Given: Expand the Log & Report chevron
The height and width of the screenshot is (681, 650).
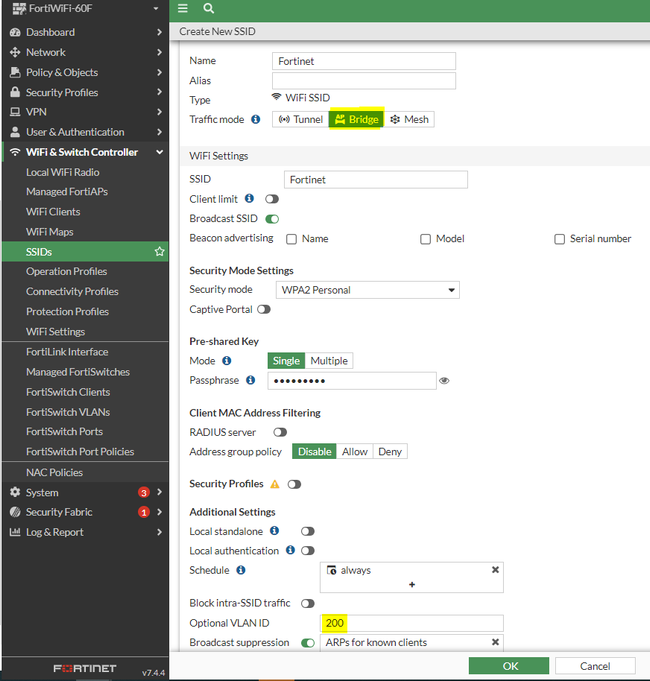Looking at the screenshot, I should (159, 532).
